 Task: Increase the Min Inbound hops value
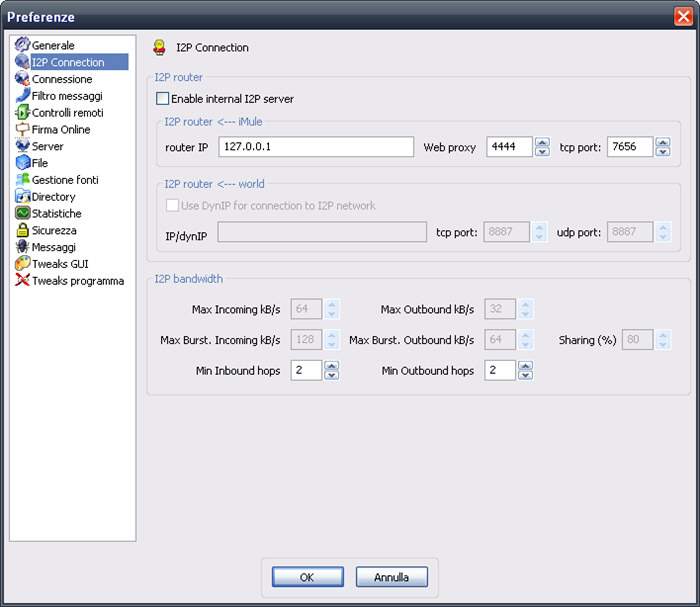point(332,365)
